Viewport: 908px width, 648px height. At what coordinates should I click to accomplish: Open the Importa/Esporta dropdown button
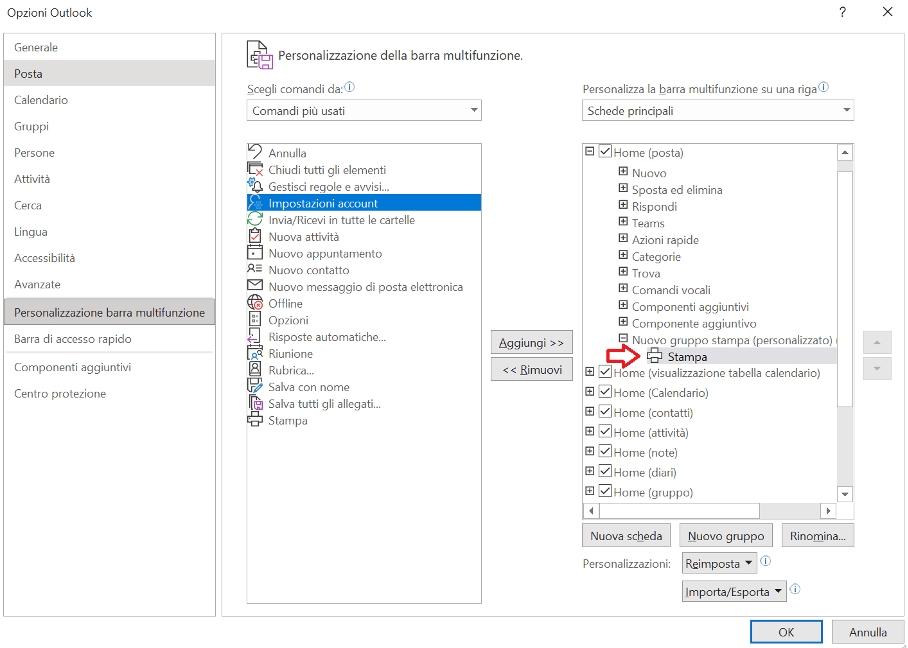[734, 591]
